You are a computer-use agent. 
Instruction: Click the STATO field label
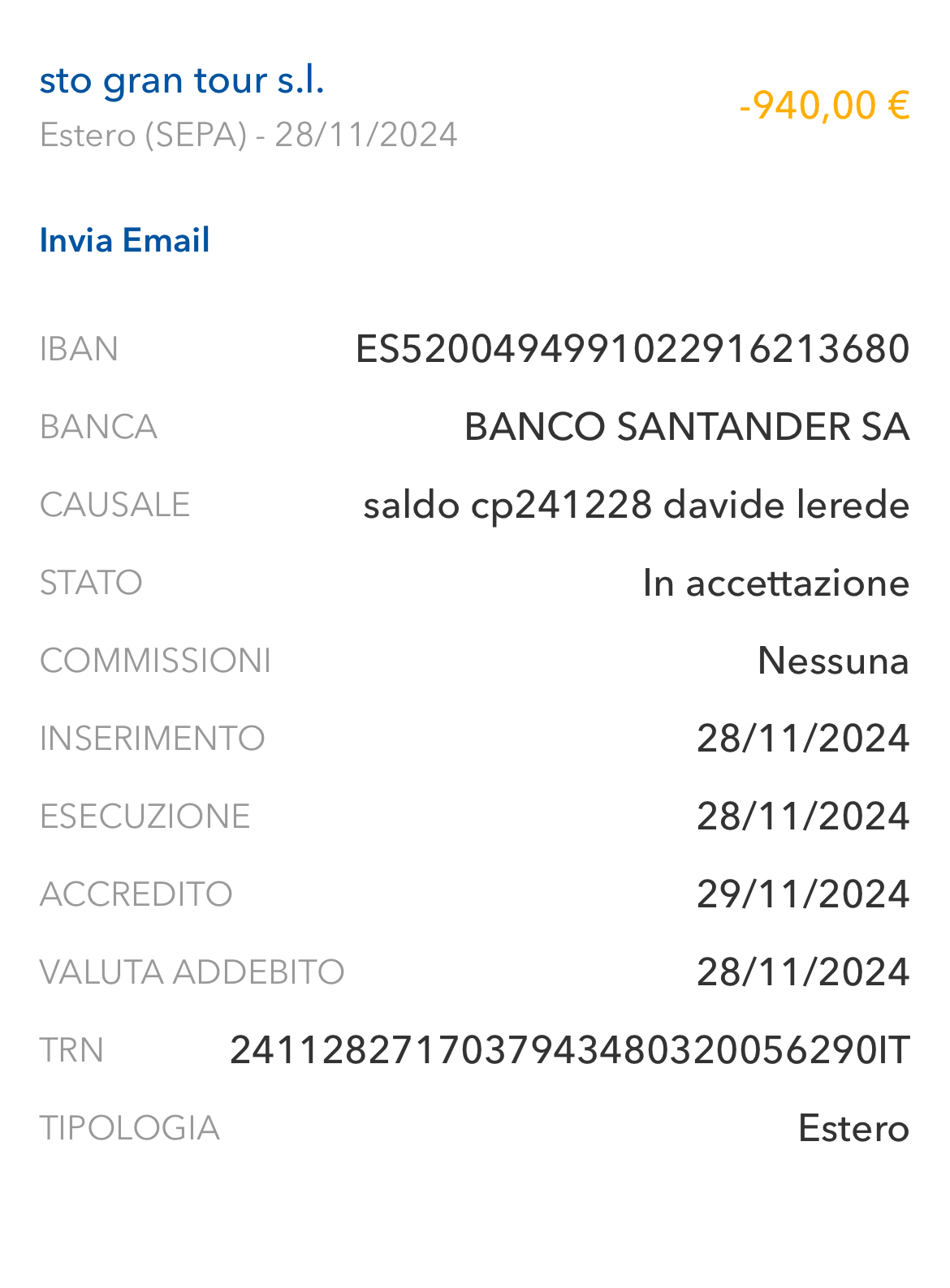pos(91,583)
